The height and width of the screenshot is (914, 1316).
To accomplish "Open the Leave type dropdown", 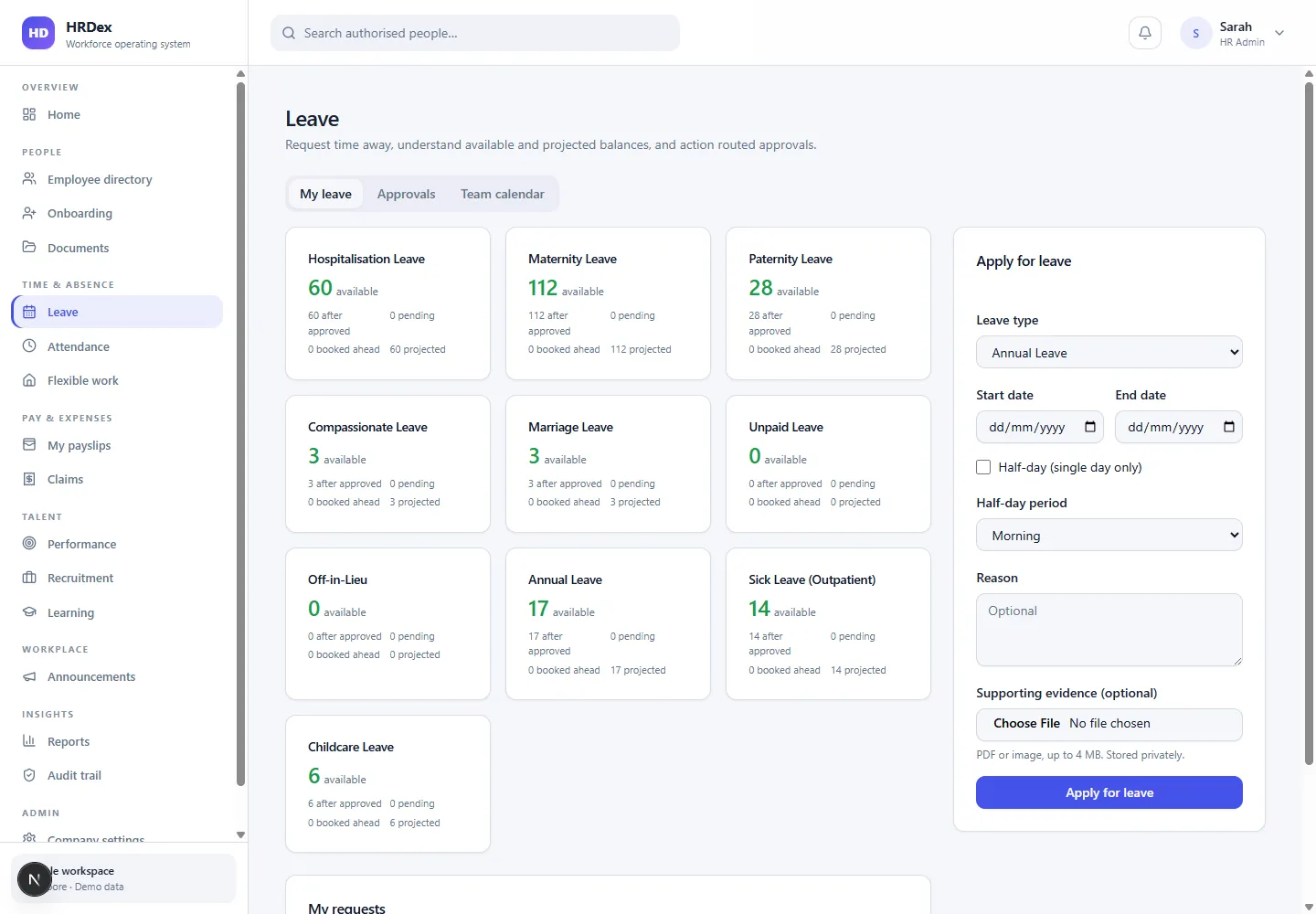I will [x=1109, y=352].
